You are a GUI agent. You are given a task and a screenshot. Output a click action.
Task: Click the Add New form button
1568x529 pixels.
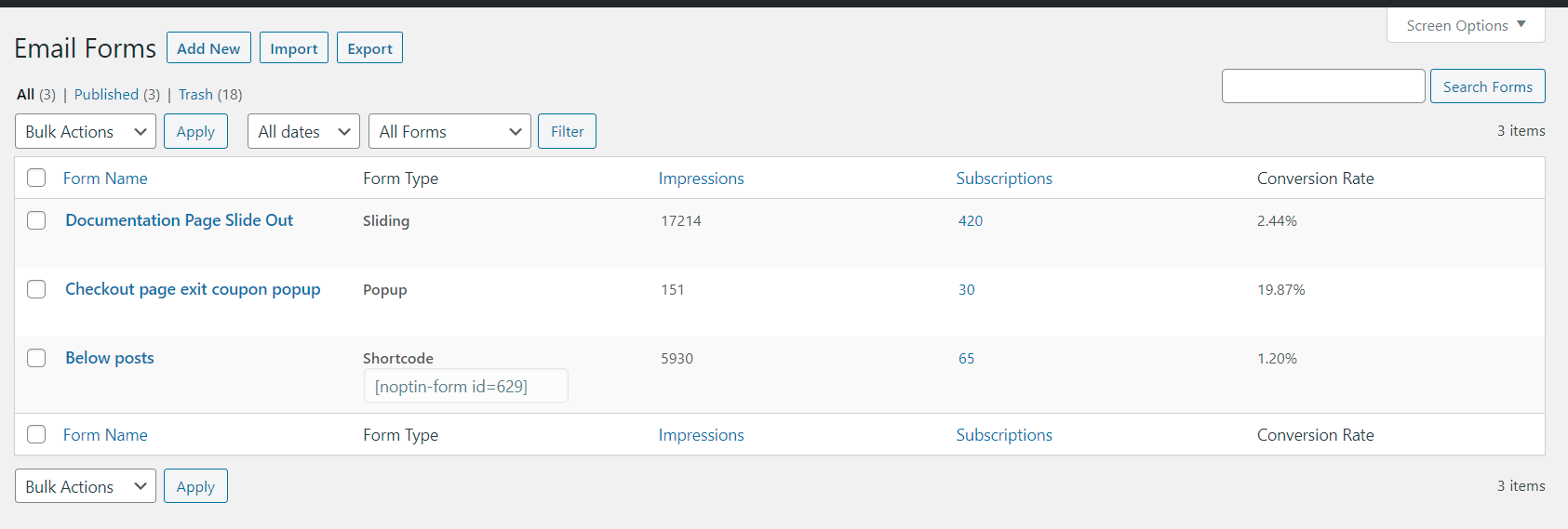tap(208, 48)
